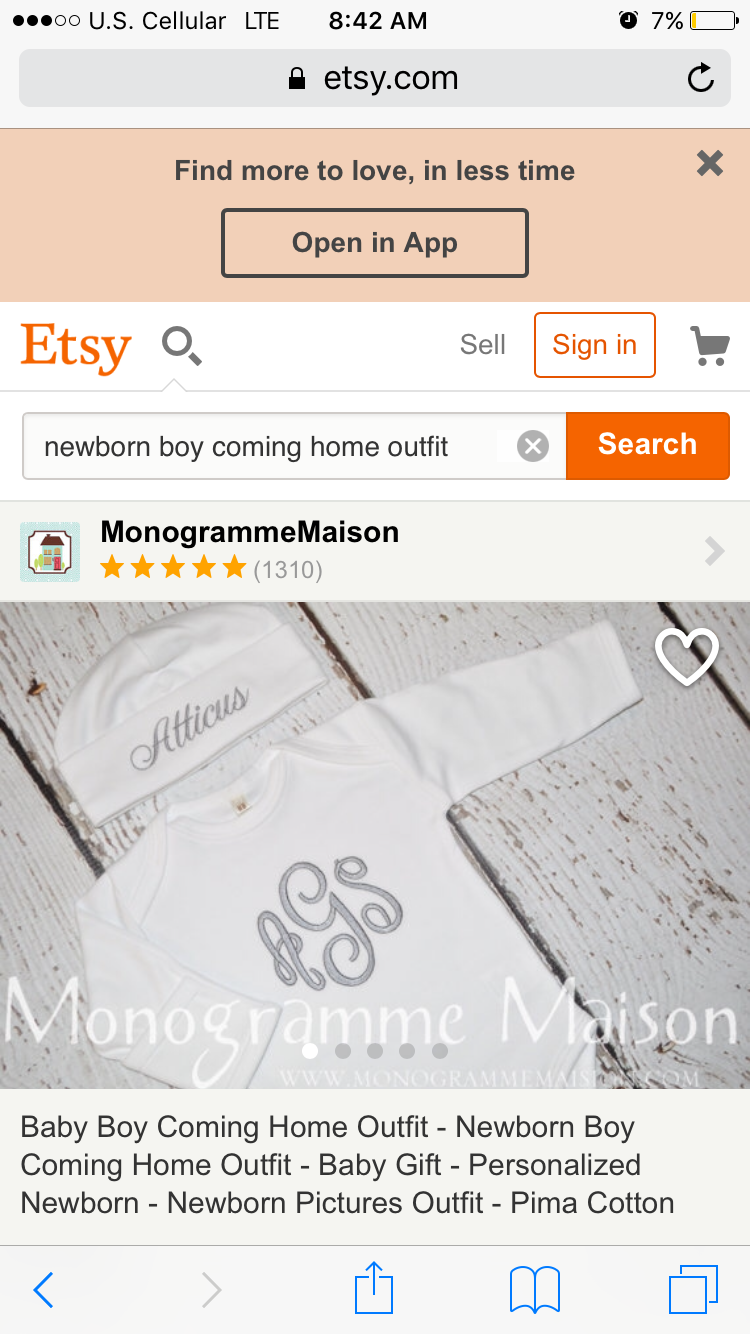This screenshot has height=1334, width=750.
Task: Go back to the previous page
Action: coord(43,1290)
